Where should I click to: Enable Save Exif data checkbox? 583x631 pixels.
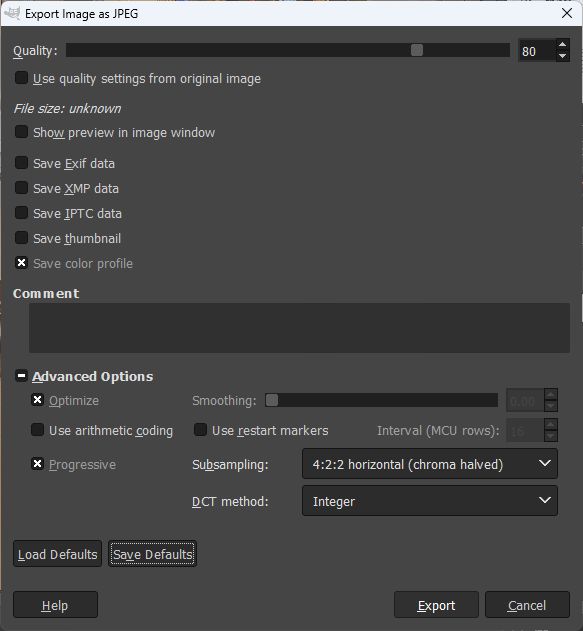21,163
